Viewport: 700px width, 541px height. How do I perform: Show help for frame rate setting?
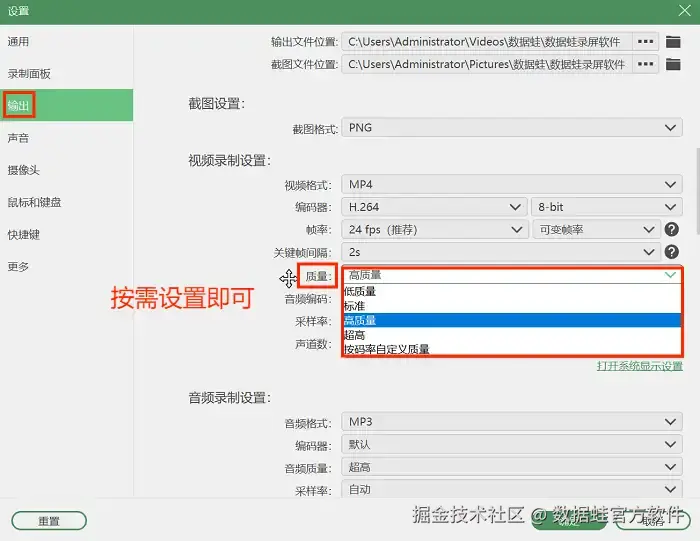pyautogui.click(x=671, y=229)
